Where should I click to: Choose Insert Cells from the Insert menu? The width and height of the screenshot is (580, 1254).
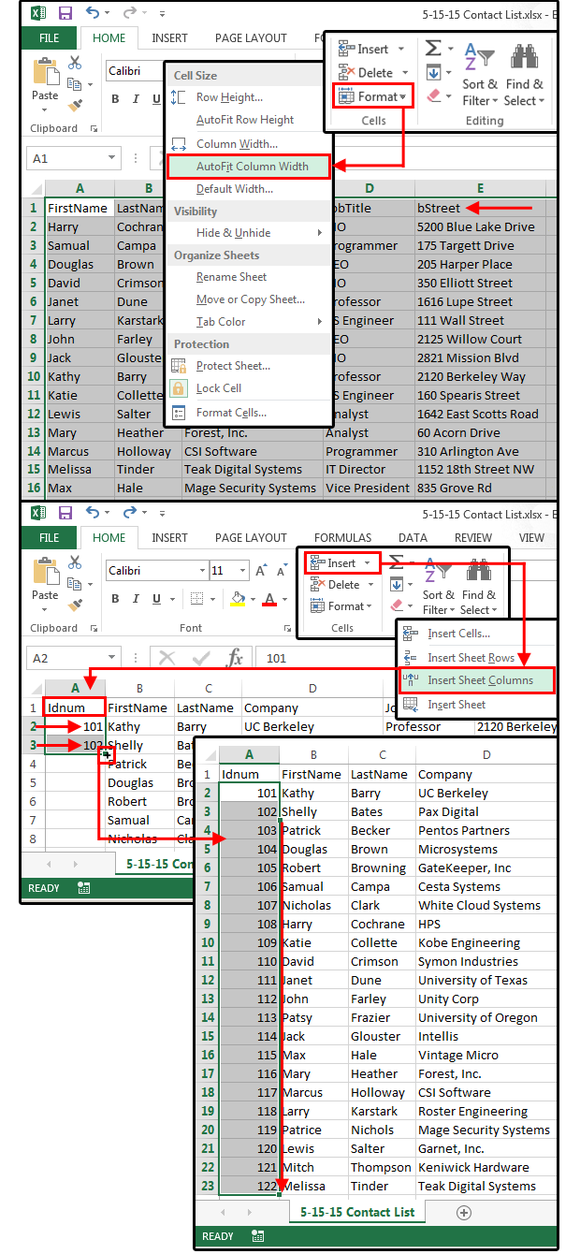pyautogui.click(x=459, y=633)
